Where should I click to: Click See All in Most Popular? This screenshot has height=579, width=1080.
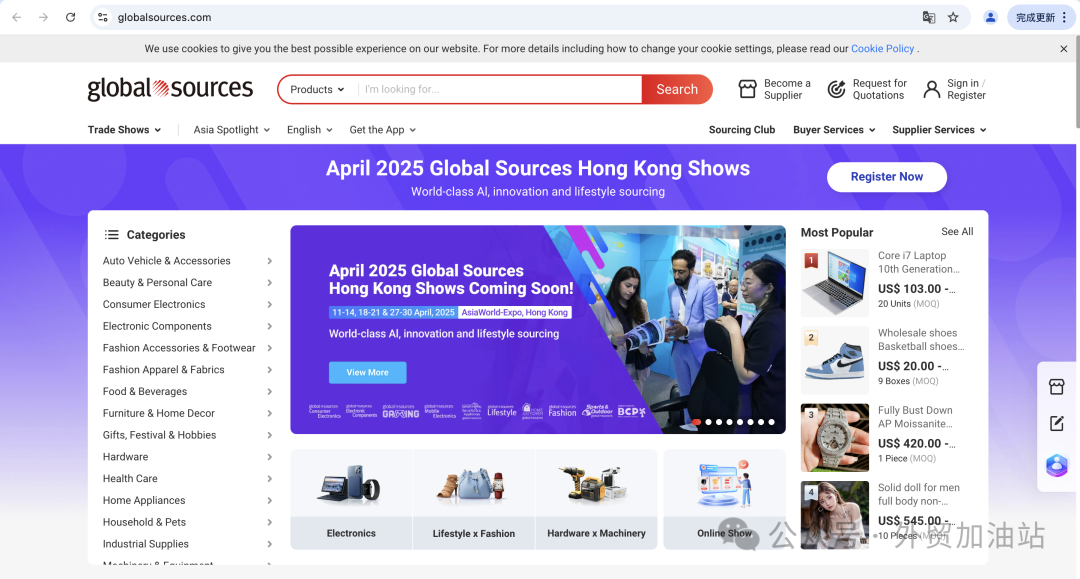[957, 231]
